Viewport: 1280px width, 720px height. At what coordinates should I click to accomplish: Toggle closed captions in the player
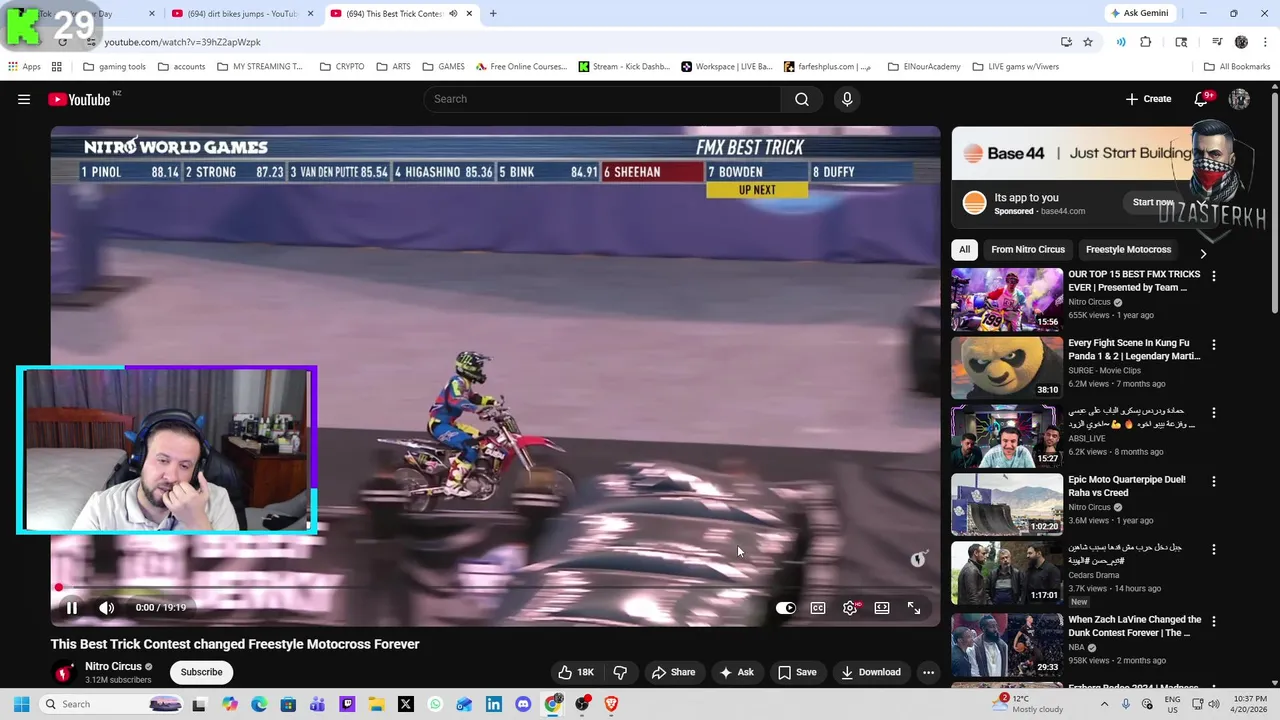(x=818, y=608)
